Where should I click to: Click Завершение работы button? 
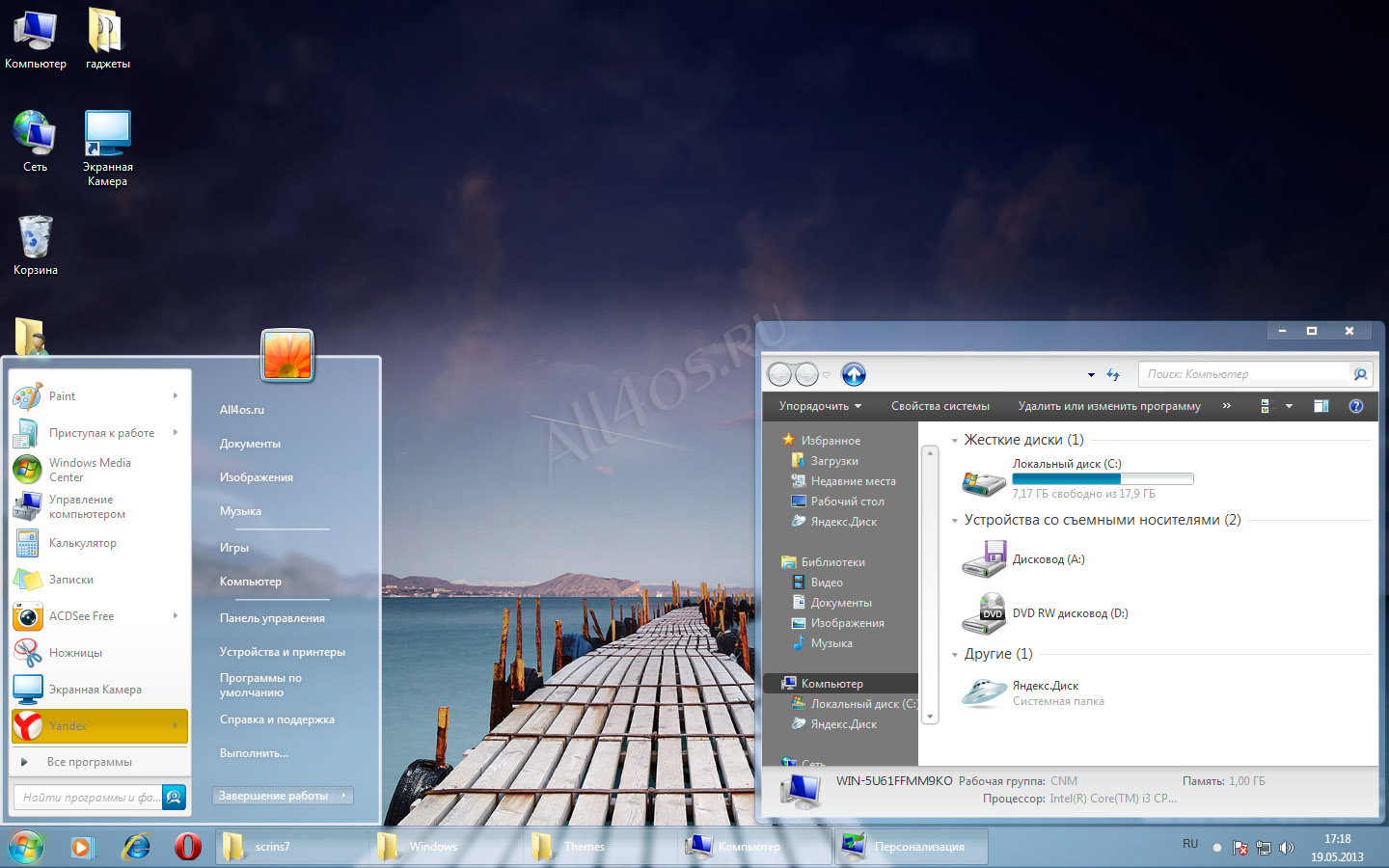pos(273,796)
